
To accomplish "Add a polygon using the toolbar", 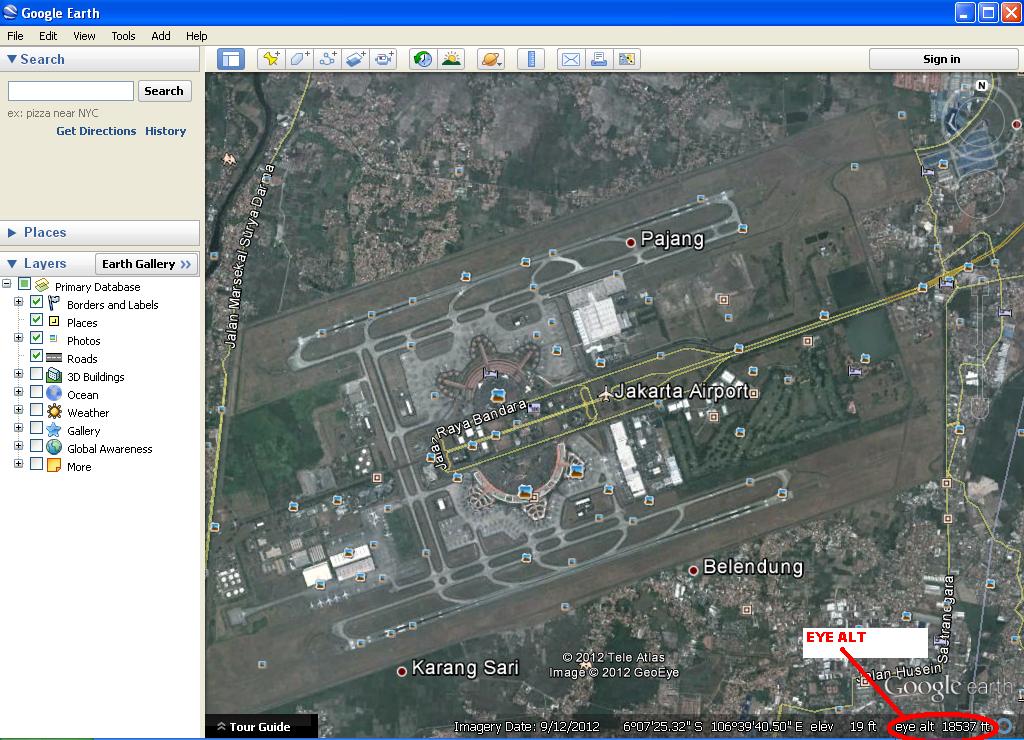I will click(300, 59).
